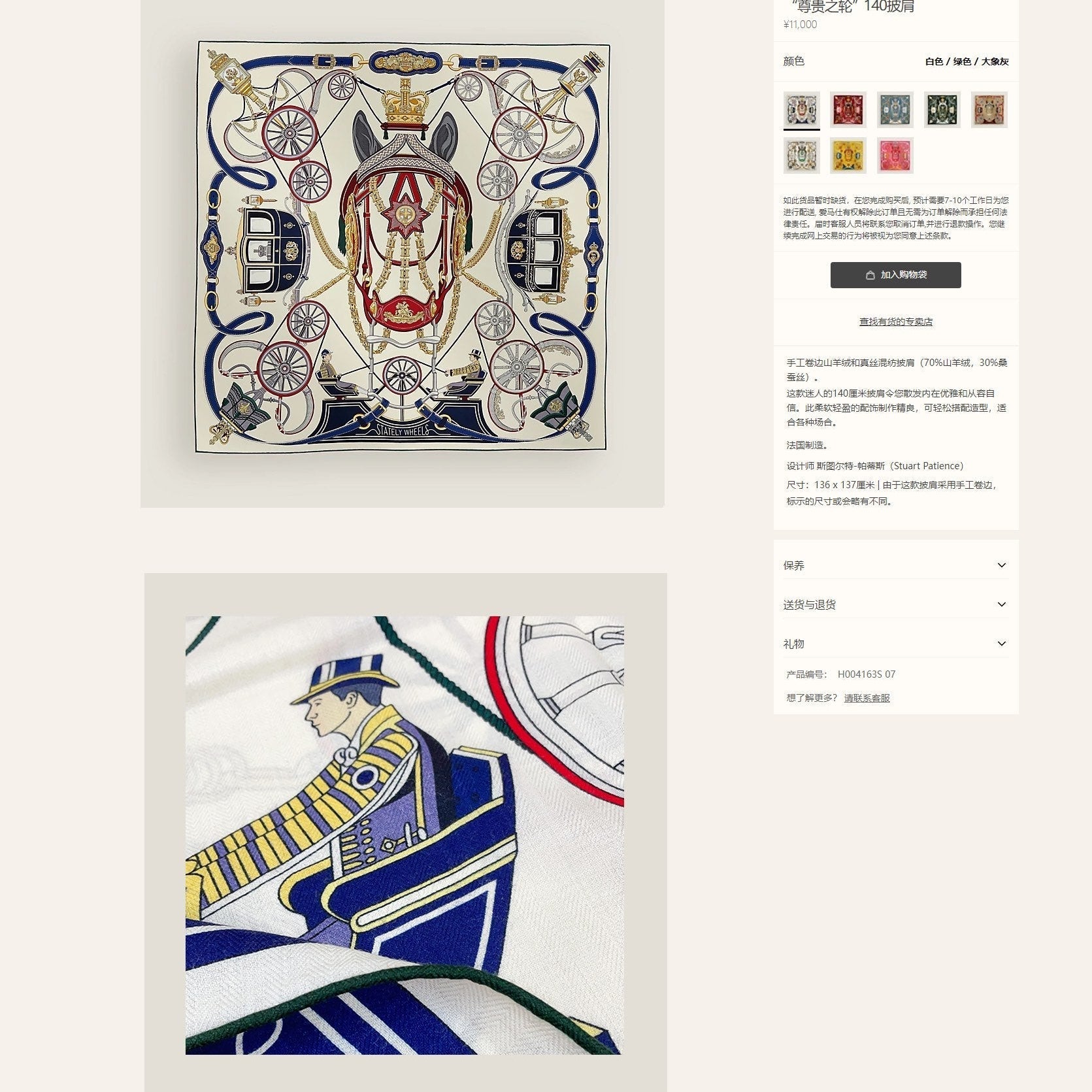Choose the red scarf color variant
The height and width of the screenshot is (1092, 1092).
point(848,110)
